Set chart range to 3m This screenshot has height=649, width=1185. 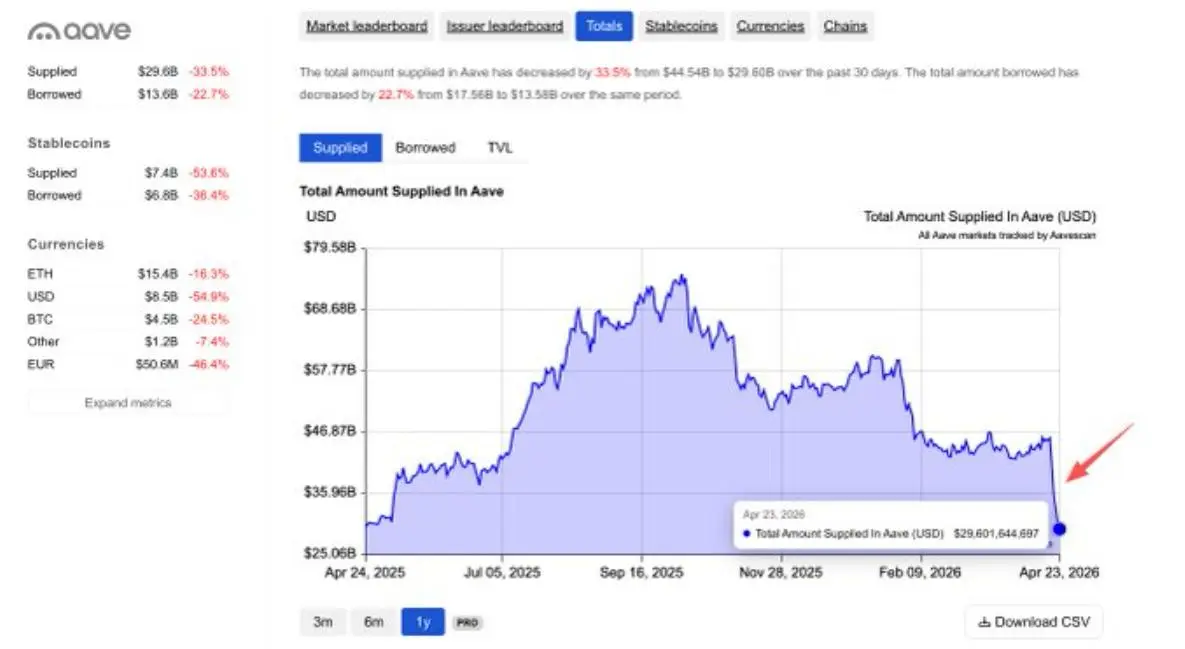click(x=323, y=622)
